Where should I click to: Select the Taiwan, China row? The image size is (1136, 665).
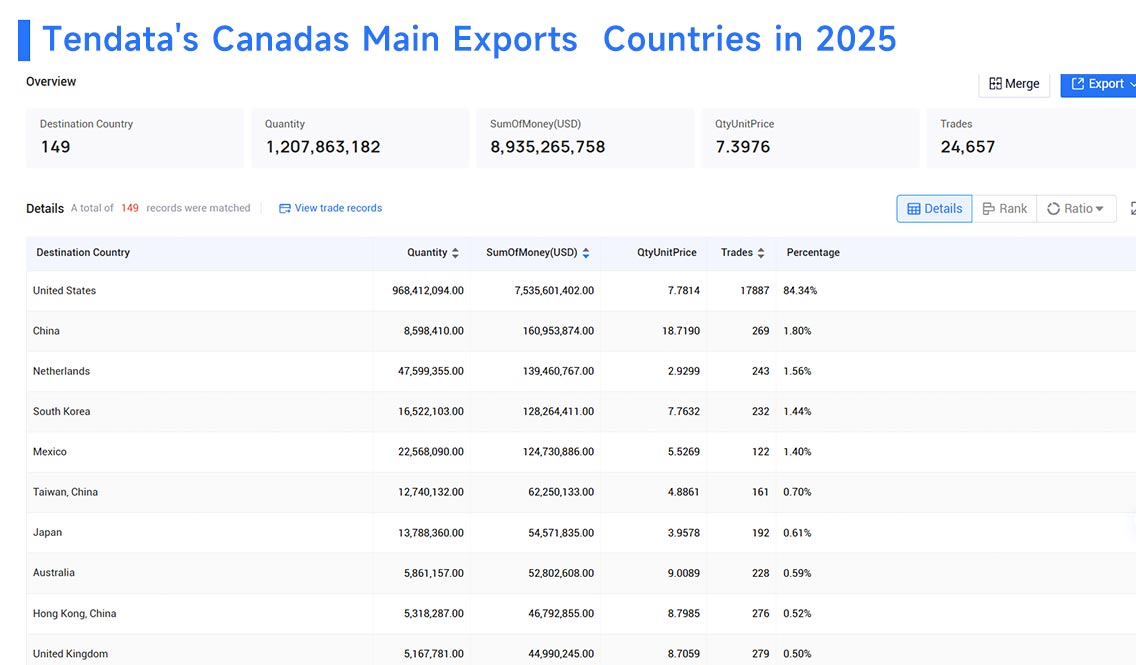[x=581, y=492]
